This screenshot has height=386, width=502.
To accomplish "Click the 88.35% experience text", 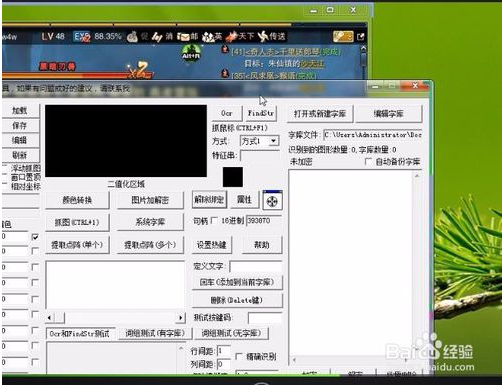I will pos(108,37).
